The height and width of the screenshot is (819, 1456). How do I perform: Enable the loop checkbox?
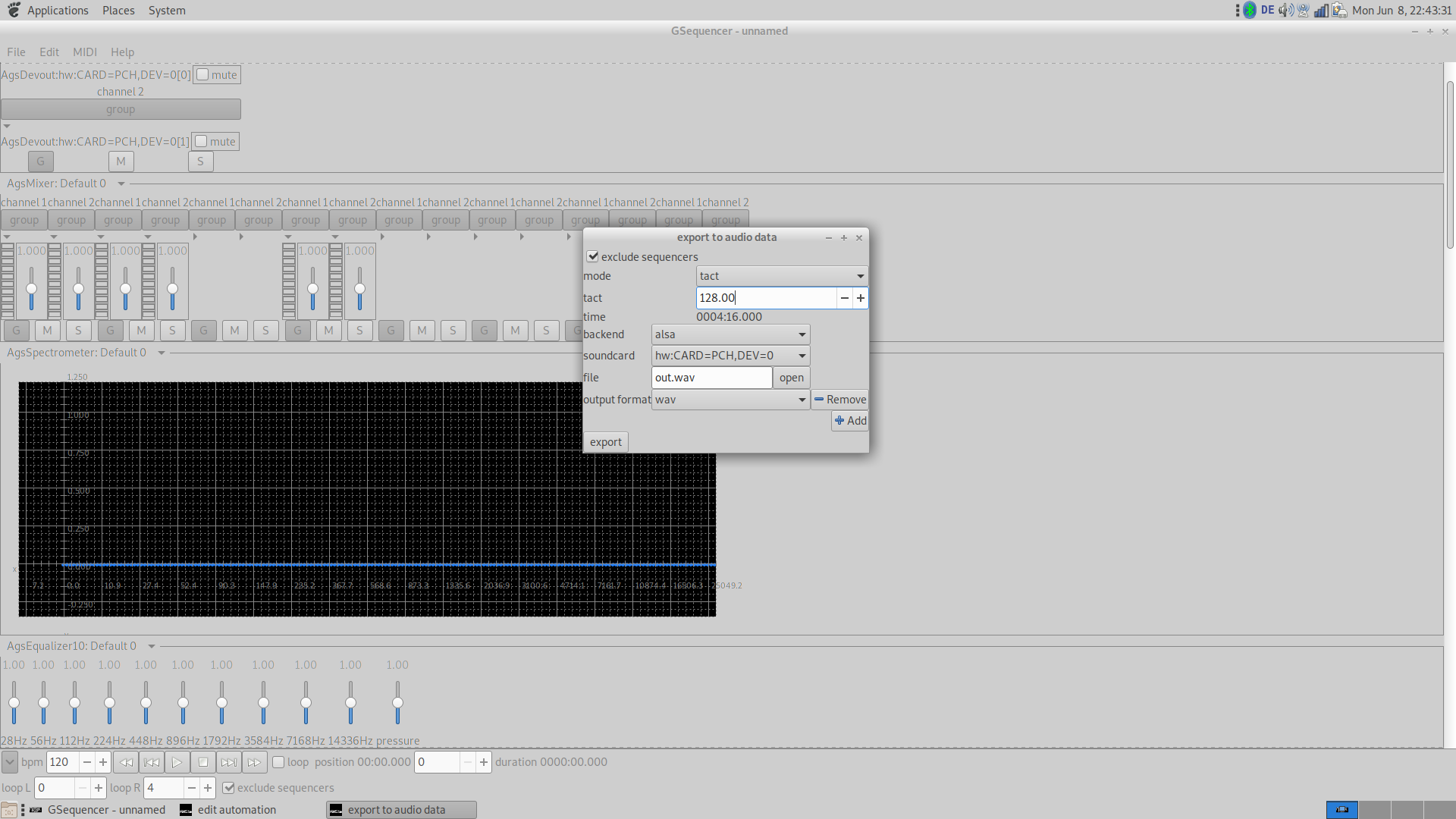[278, 762]
